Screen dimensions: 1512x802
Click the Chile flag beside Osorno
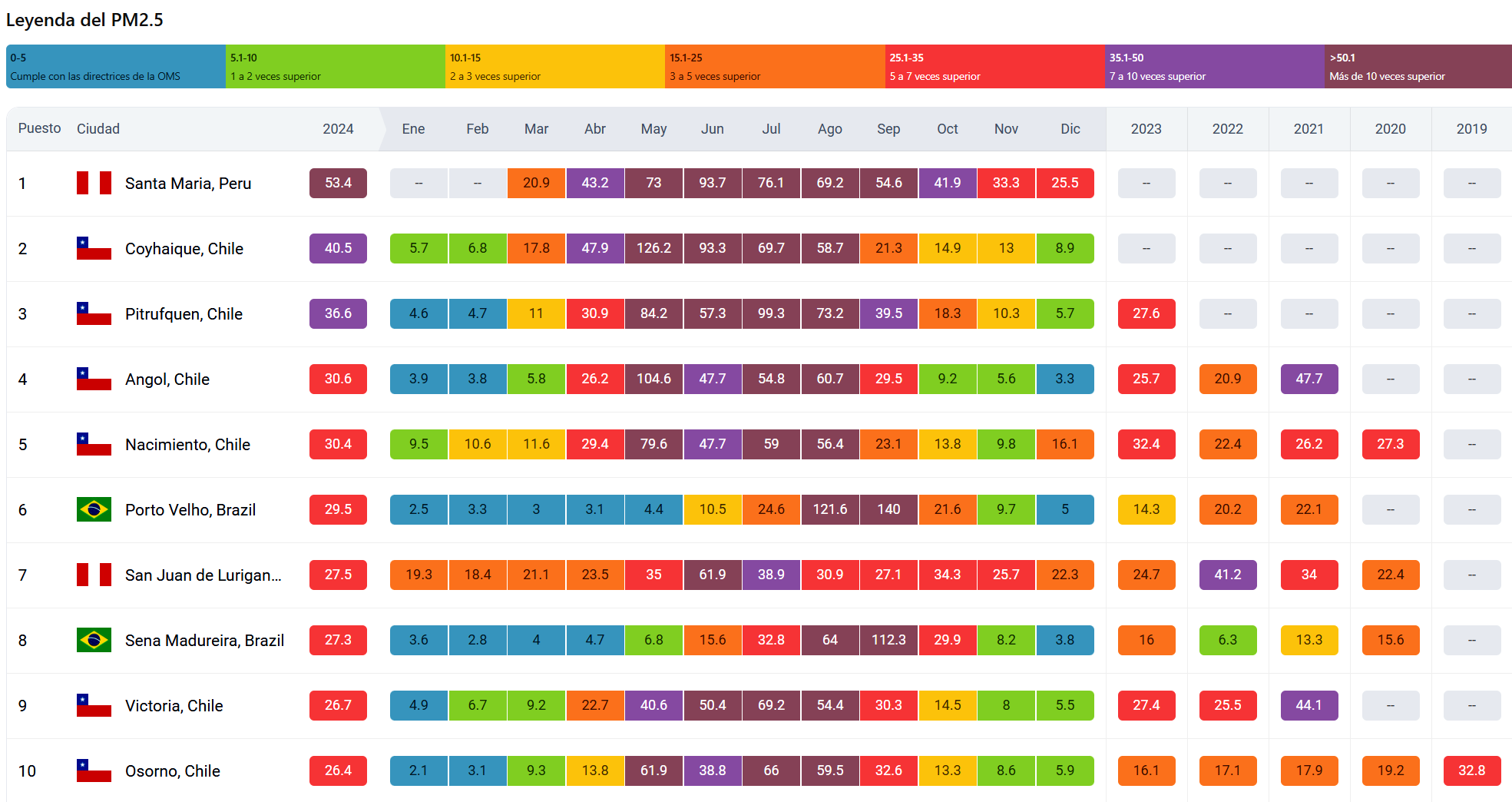coord(94,771)
